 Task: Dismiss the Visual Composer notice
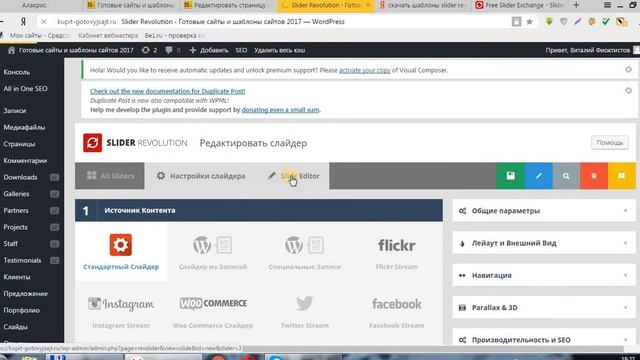click(x=628, y=70)
